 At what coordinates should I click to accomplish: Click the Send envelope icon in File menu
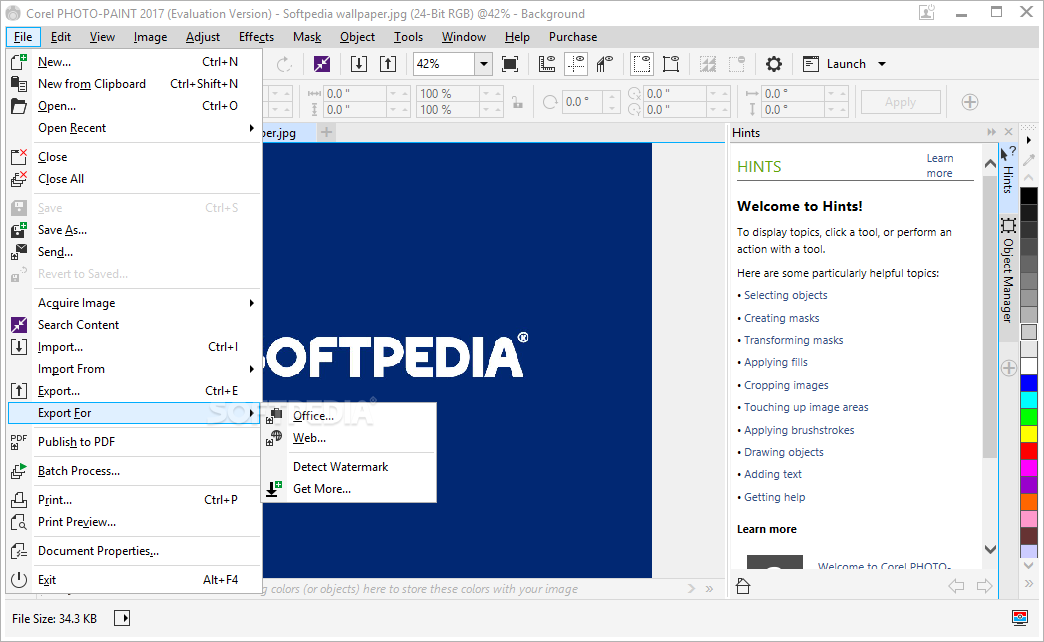click(19, 252)
